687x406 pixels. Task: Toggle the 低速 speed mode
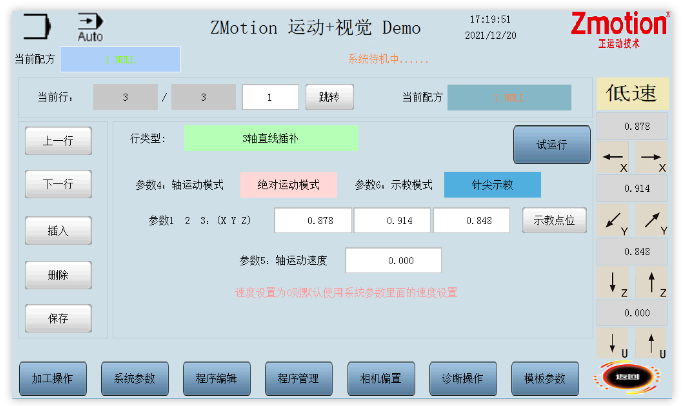point(632,94)
